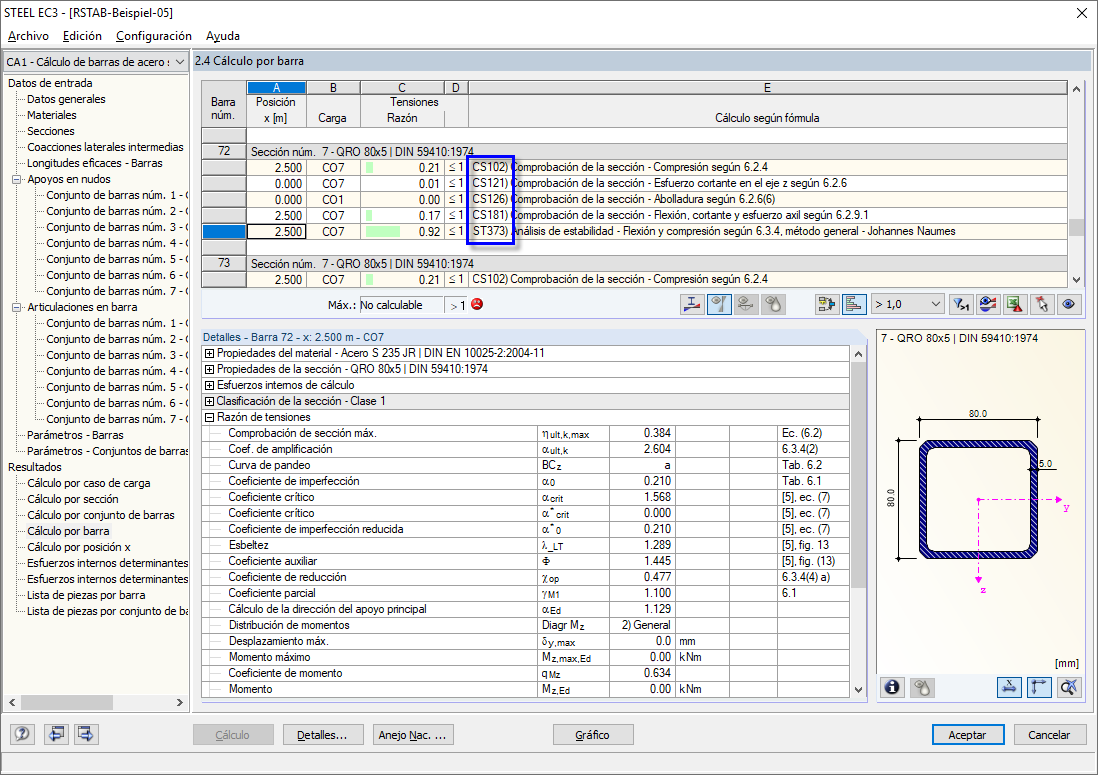Click column A header in results table
The width and height of the screenshot is (1098, 775).
277,88
